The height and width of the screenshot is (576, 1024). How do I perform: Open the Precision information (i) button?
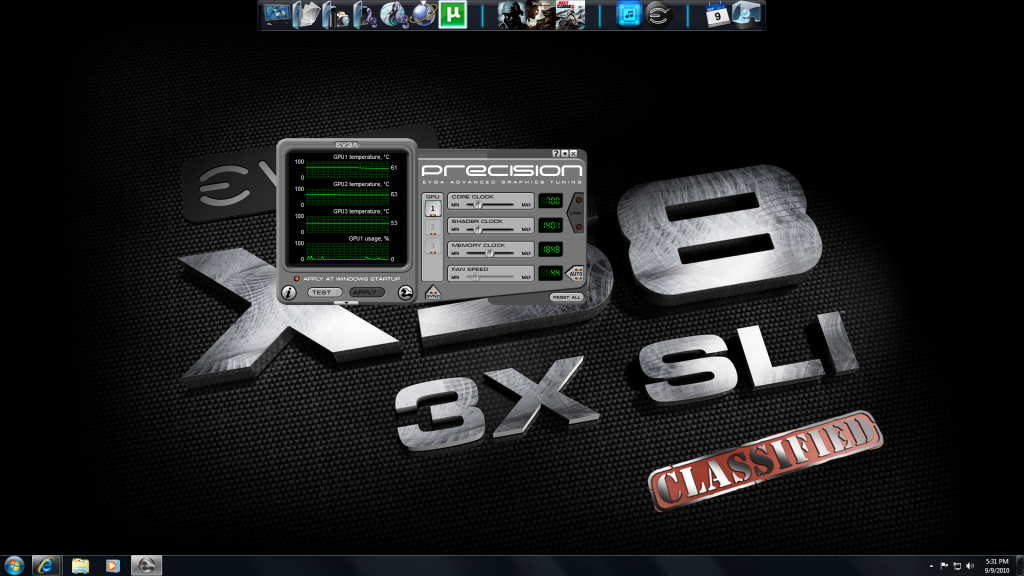coord(288,293)
